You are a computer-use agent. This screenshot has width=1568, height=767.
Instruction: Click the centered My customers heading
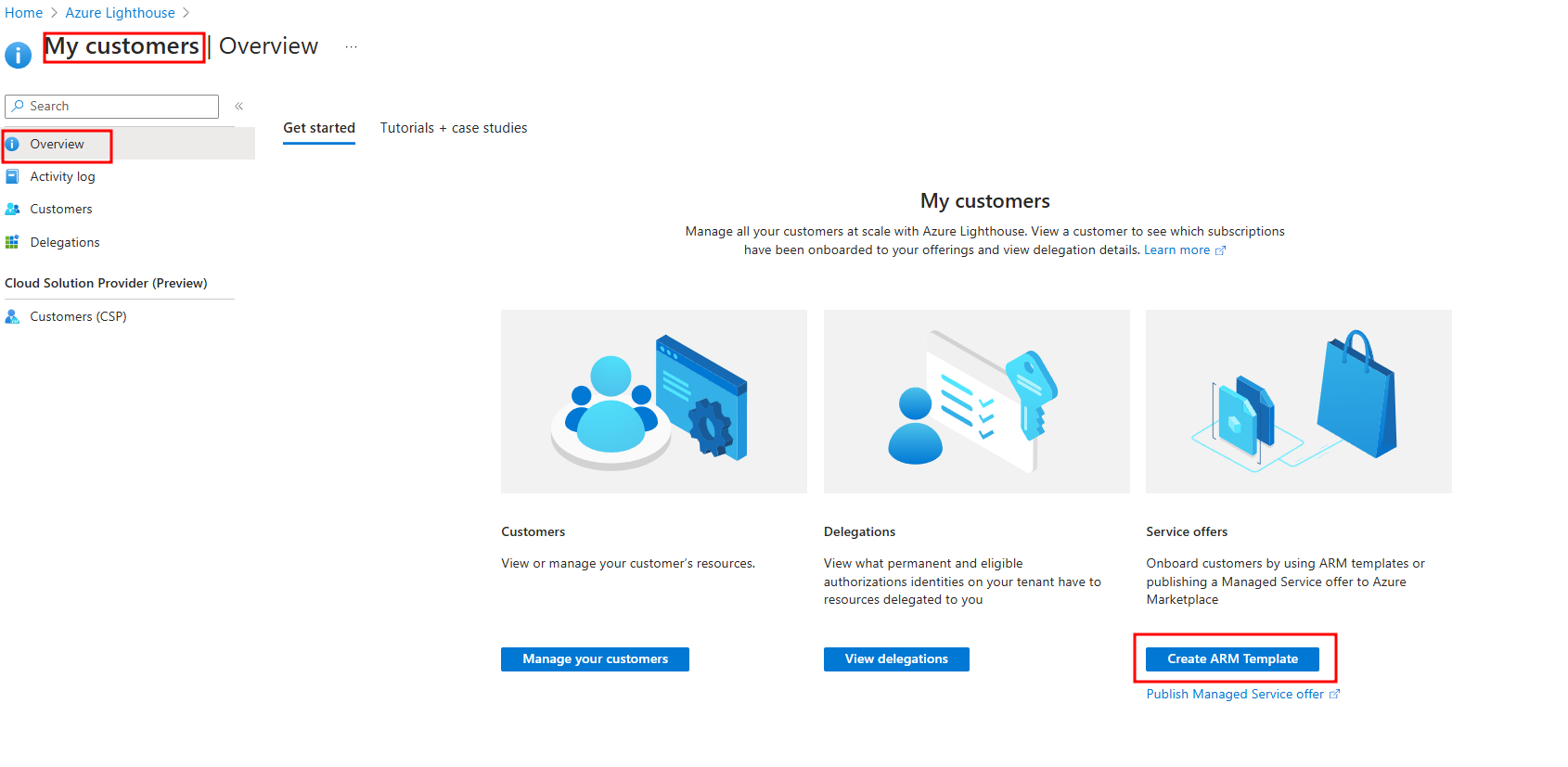tap(985, 201)
